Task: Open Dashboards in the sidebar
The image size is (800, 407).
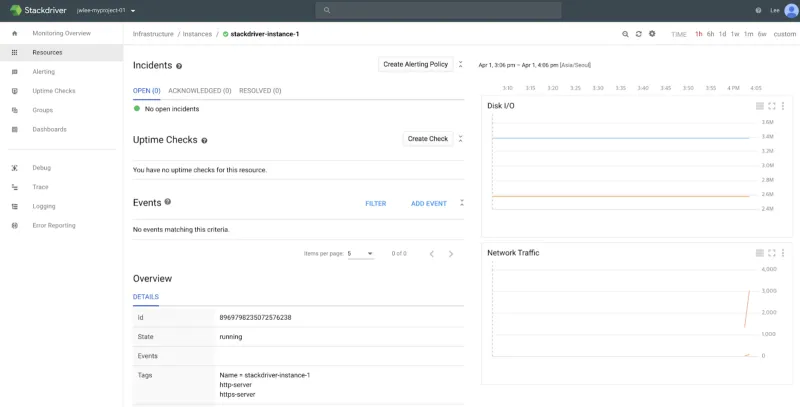Action: [49, 130]
